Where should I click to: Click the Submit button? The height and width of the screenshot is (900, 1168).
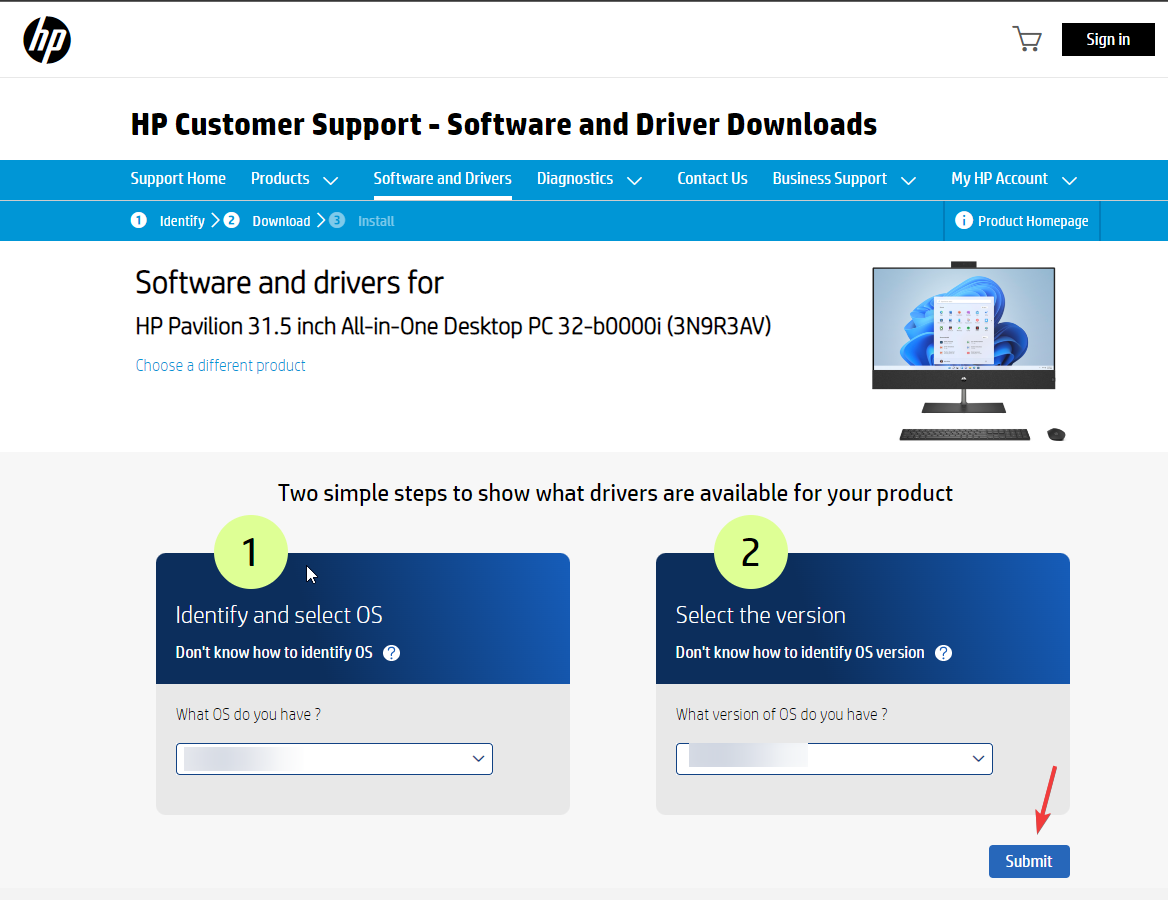point(1029,861)
